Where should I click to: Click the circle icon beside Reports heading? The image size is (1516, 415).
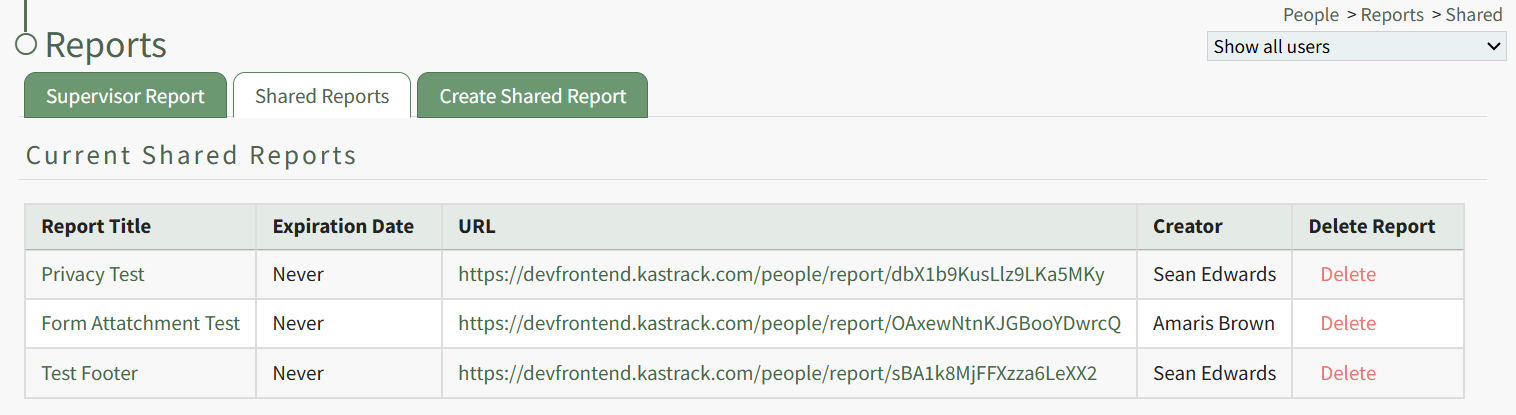(27, 44)
